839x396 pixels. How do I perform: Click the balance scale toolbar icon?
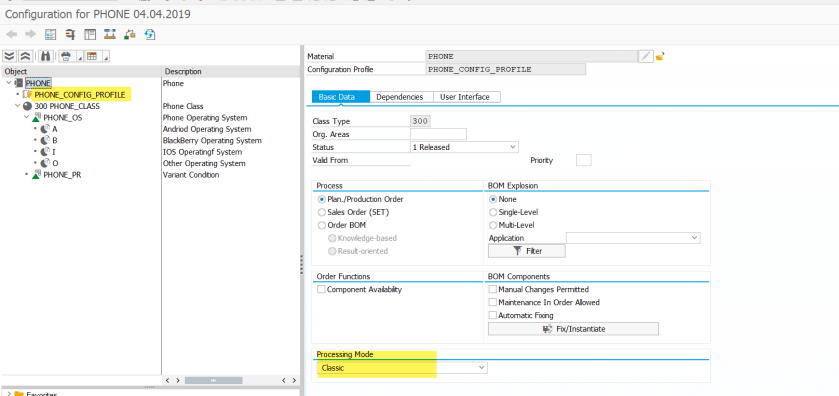pos(70,35)
